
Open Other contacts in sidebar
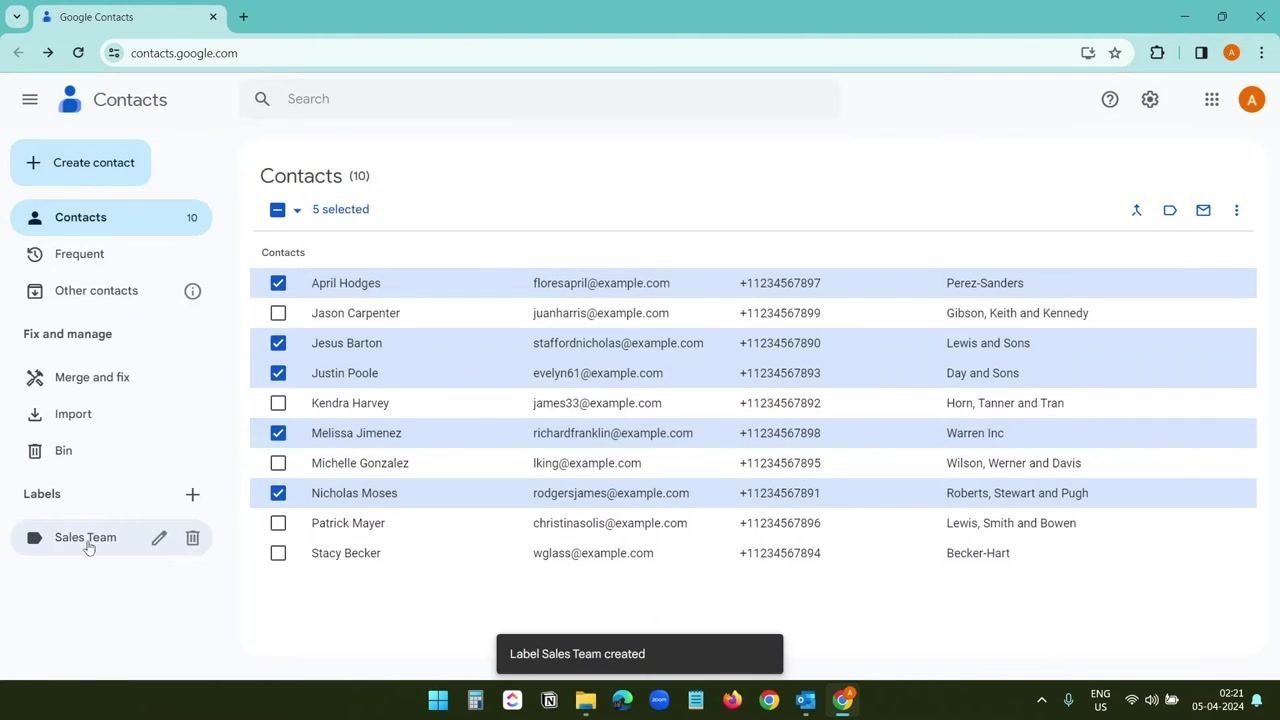pyautogui.click(x=96, y=291)
